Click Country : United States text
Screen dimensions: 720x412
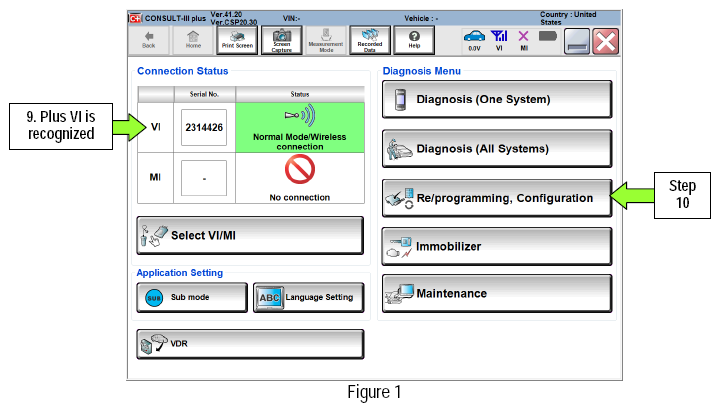(x=568, y=18)
